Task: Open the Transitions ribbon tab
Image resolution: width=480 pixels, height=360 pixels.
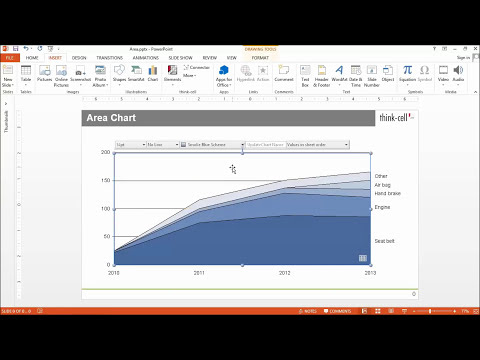Action: pos(110,58)
